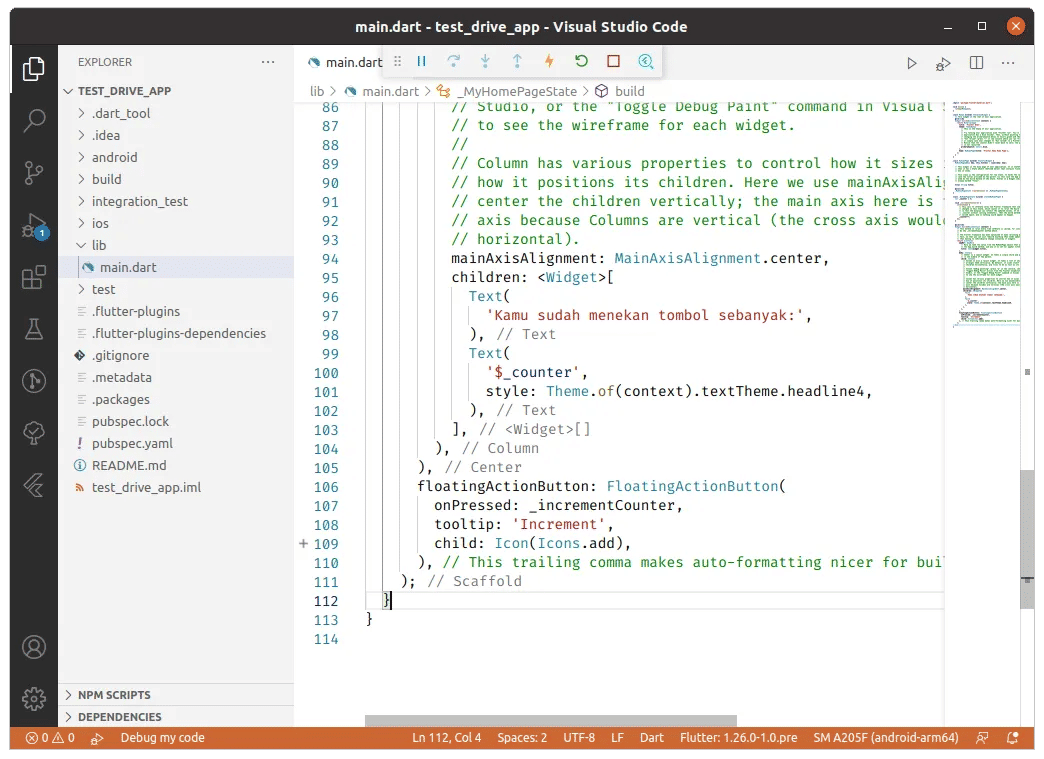Change the LF end of line sequence

tap(617, 738)
